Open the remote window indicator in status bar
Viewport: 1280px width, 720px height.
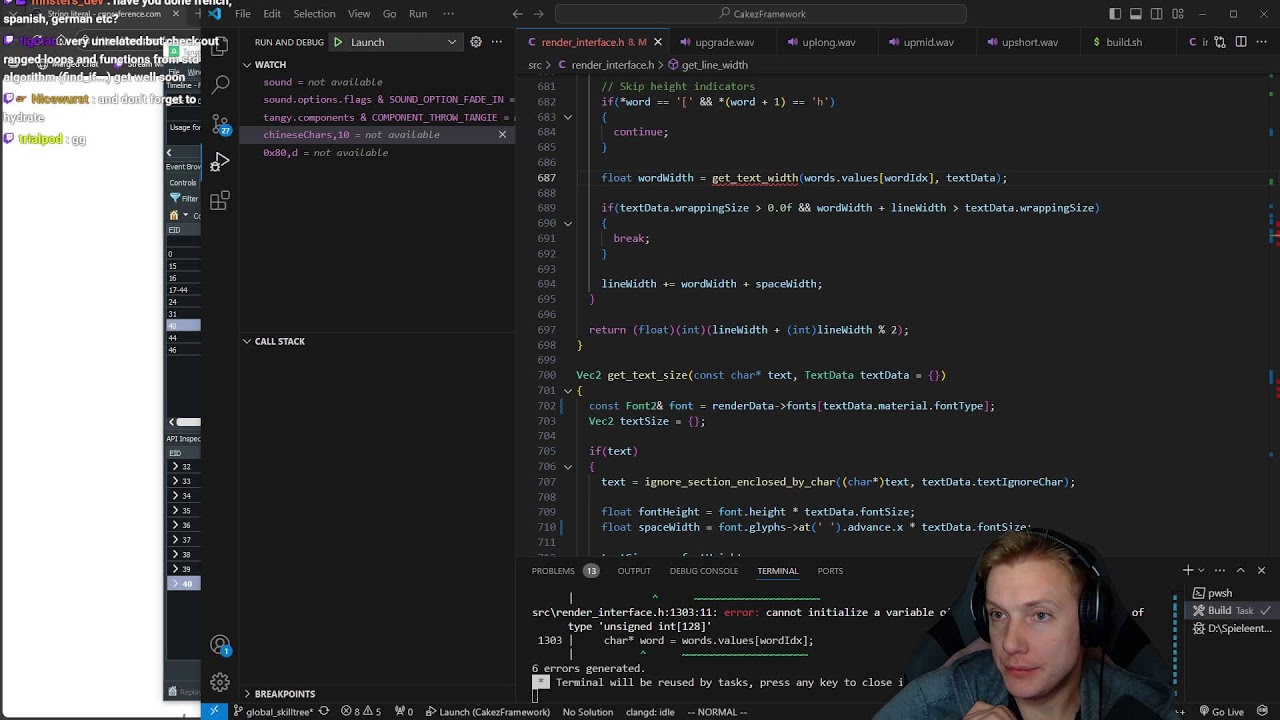[x=214, y=712]
